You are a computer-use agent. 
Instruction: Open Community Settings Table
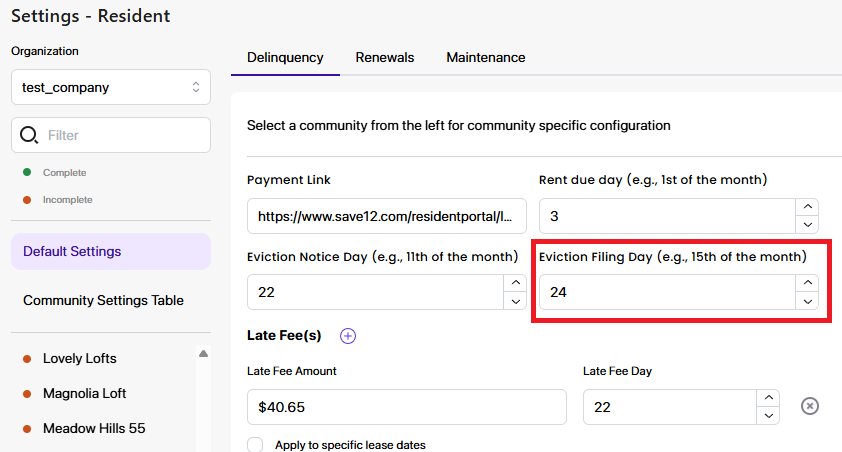coord(103,300)
